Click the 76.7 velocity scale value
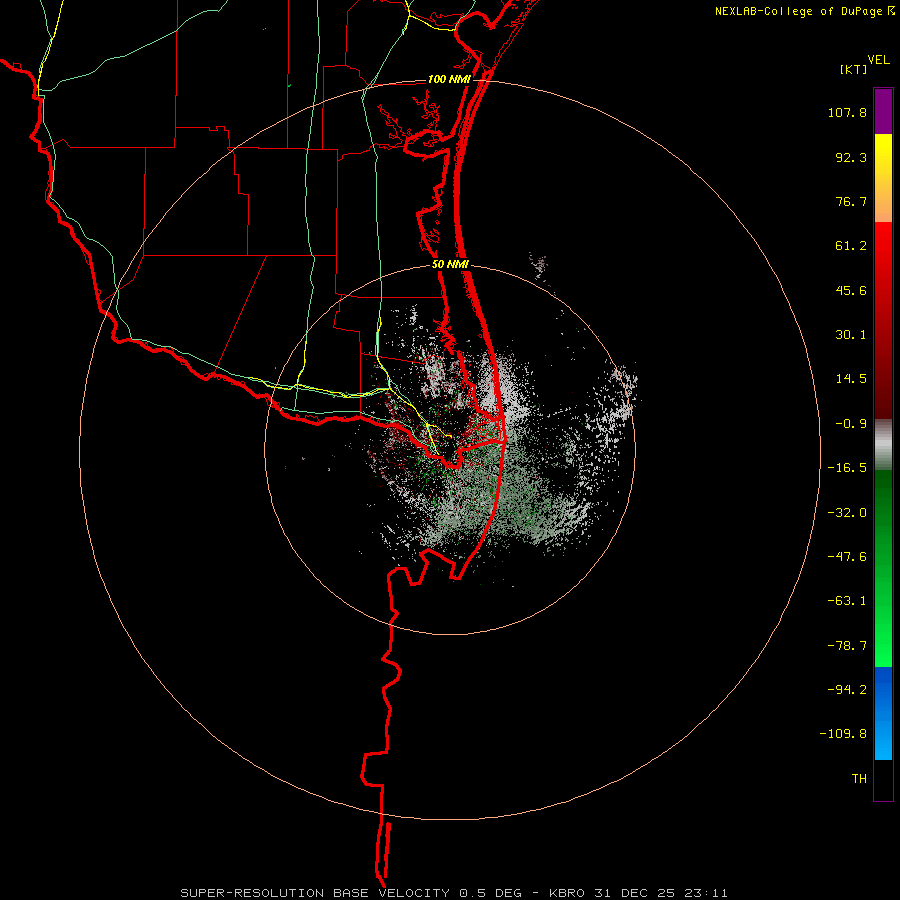900x900 pixels. 851,201
